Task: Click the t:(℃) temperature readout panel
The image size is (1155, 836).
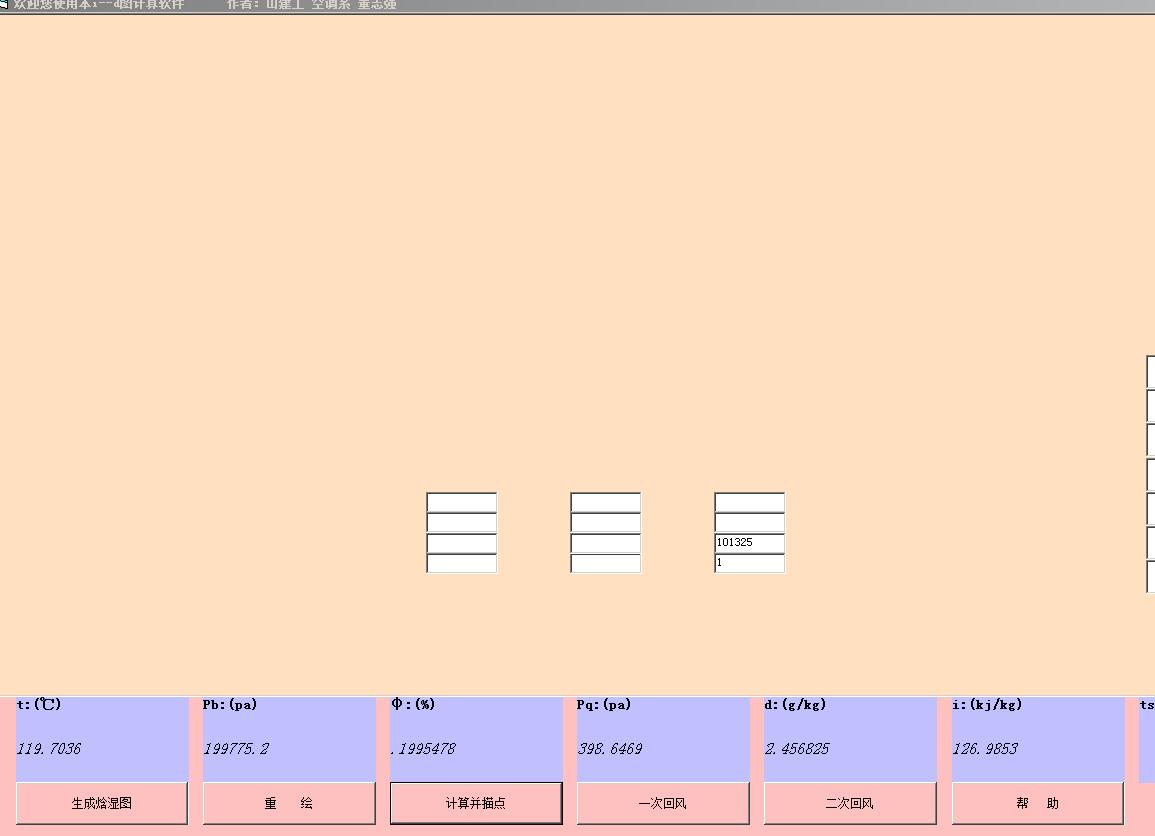Action: pos(101,739)
